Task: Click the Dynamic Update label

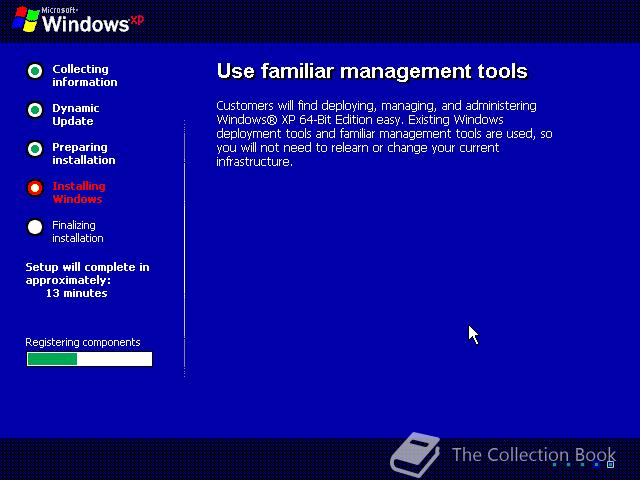Action: (76, 115)
